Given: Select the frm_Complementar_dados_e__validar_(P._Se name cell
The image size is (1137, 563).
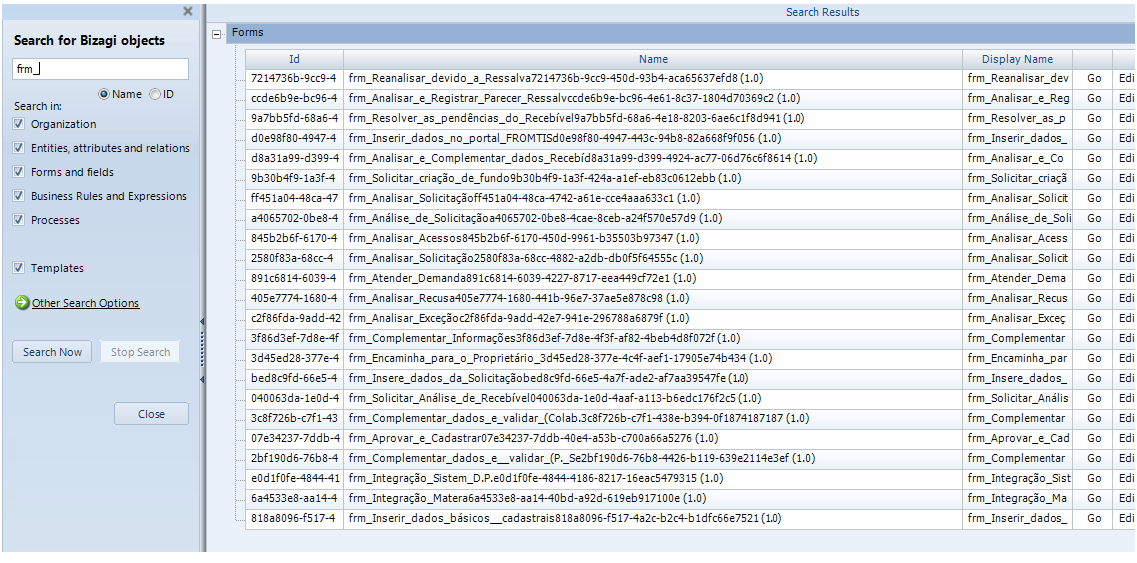Looking at the screenshot, I should (x=653, y=459).
